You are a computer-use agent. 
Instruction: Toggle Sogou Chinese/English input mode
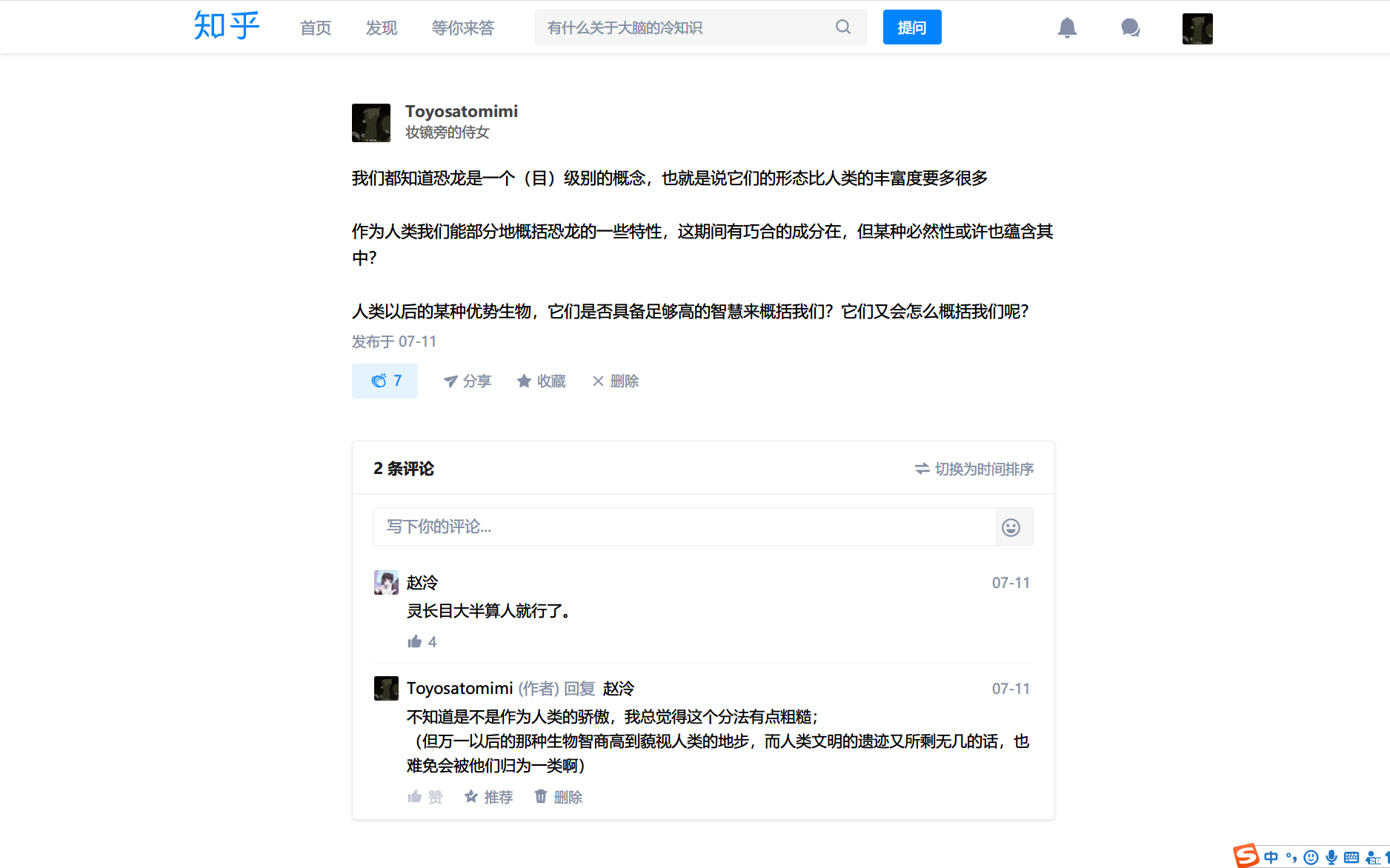point(1271,857)
